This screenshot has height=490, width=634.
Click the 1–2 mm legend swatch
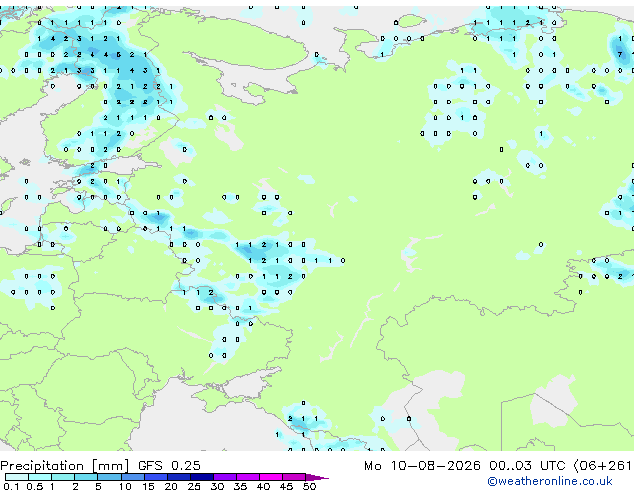click(x=63, y=477)
